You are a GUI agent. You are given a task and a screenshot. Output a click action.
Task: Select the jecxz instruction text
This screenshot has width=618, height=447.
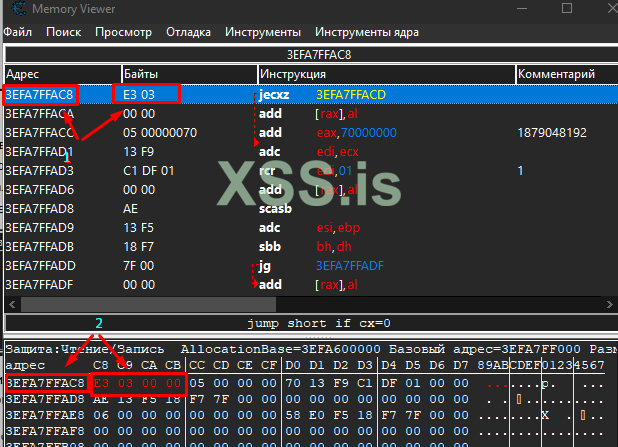click(x=274, y=95)
